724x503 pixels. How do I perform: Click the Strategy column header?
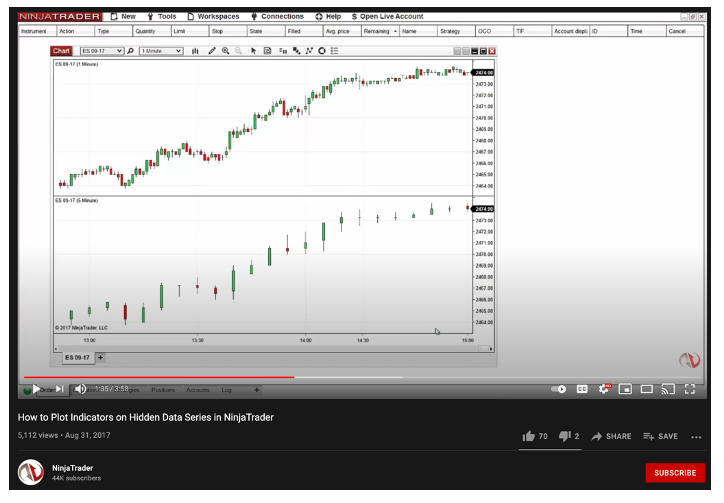[456, 31]
